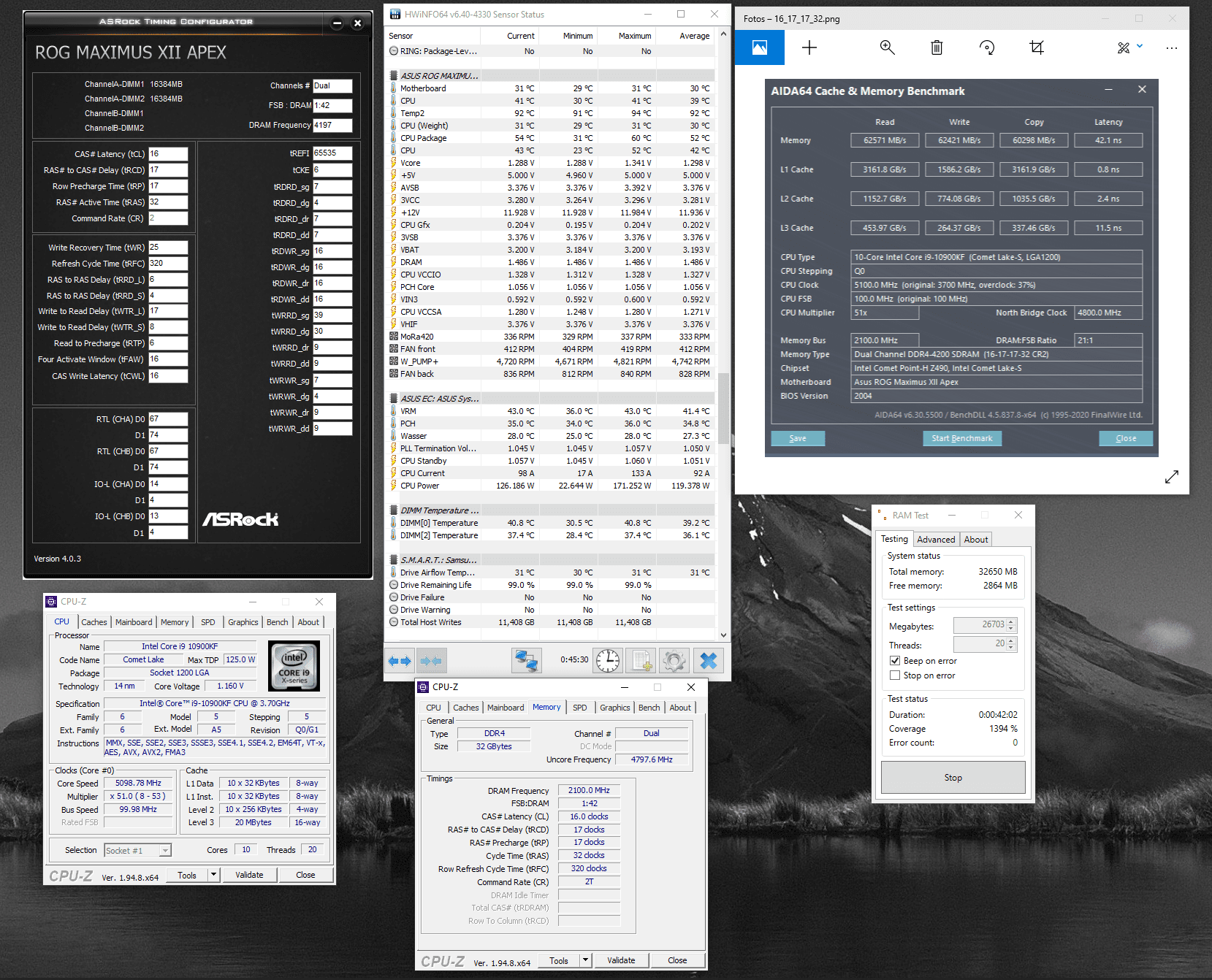The height and width of the screenshot is (980, 1212).
Task: Select the Vcore sensor row in HWiNFO
Action: [x=552, y=163]
